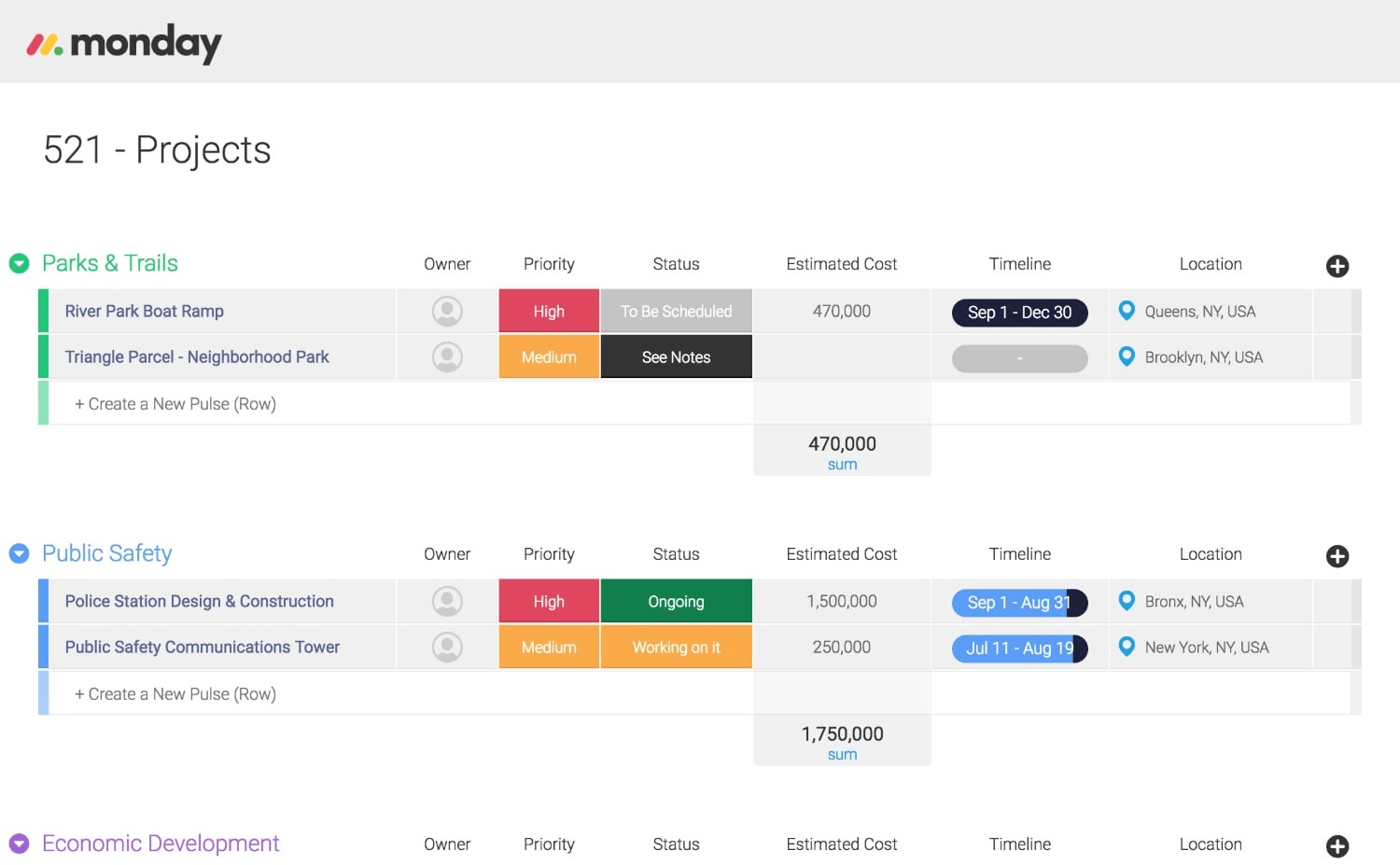The image size is (1400, 865).
Task: Edit the Bronx, NY, USA location
Action: [x=1195, y=602]
